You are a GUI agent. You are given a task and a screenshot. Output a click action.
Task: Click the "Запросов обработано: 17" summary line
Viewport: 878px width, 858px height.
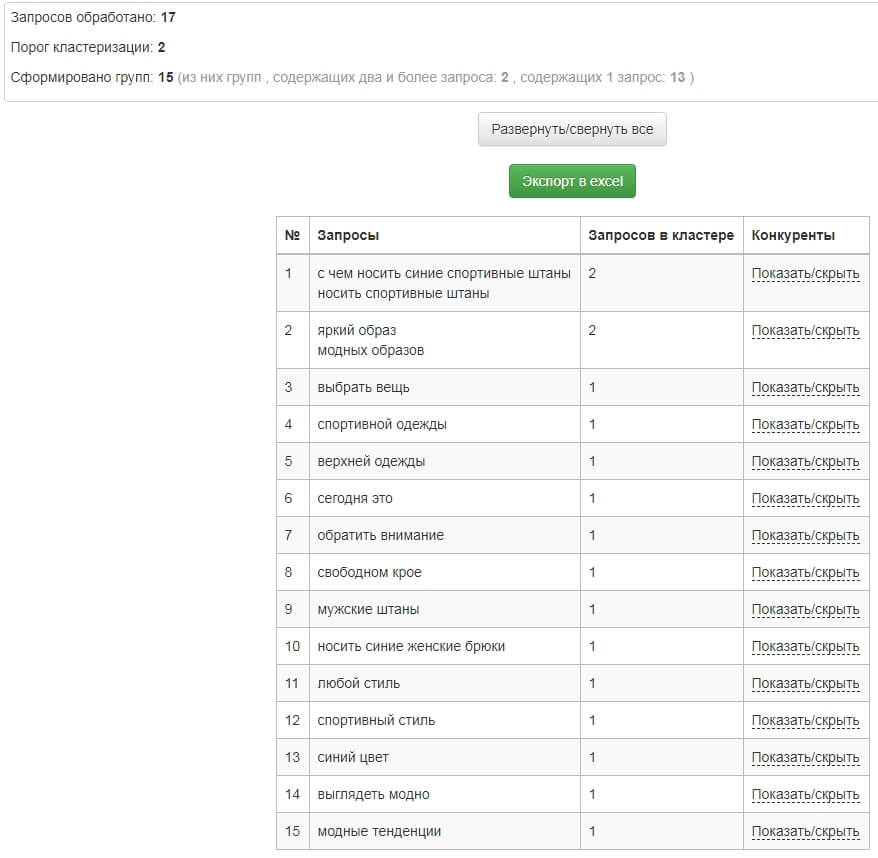pos(93,17)
